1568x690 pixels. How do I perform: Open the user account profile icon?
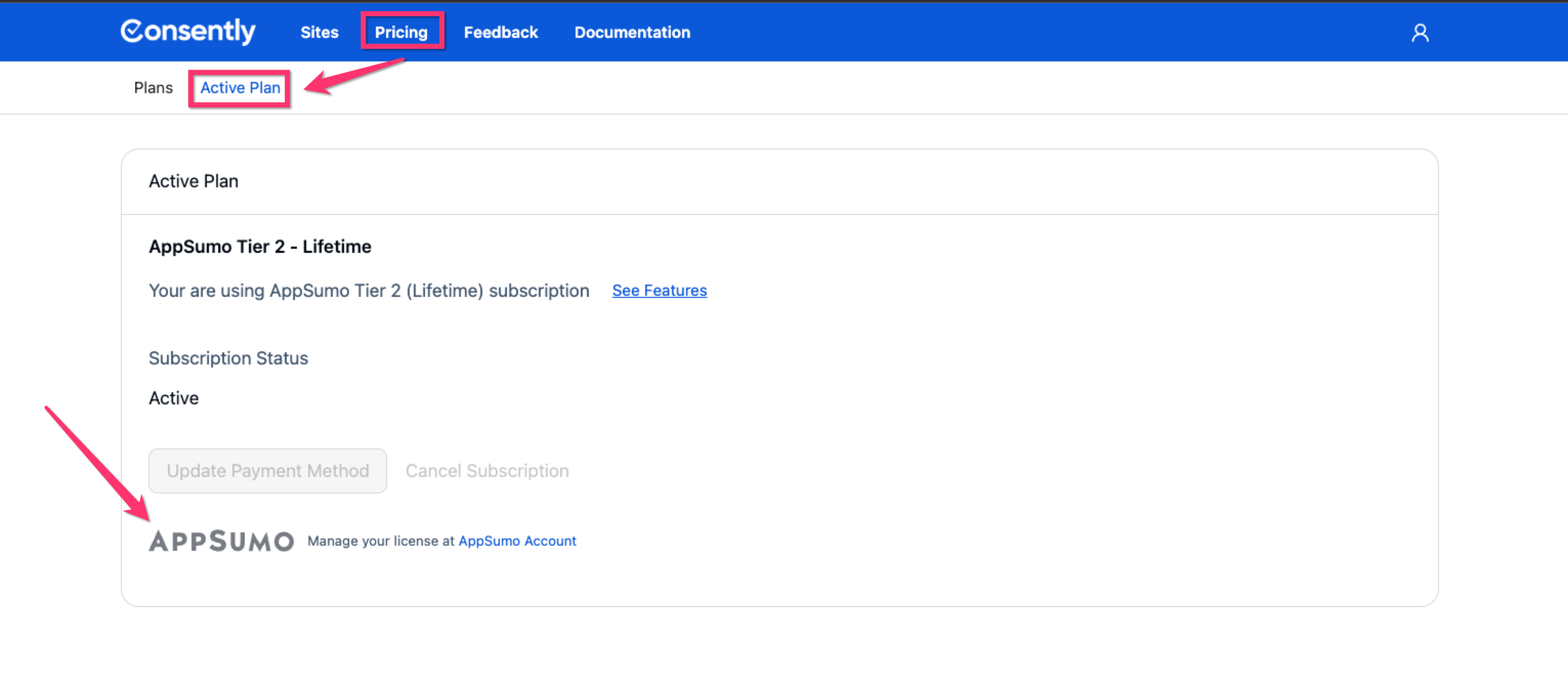tap(1419, 33)
